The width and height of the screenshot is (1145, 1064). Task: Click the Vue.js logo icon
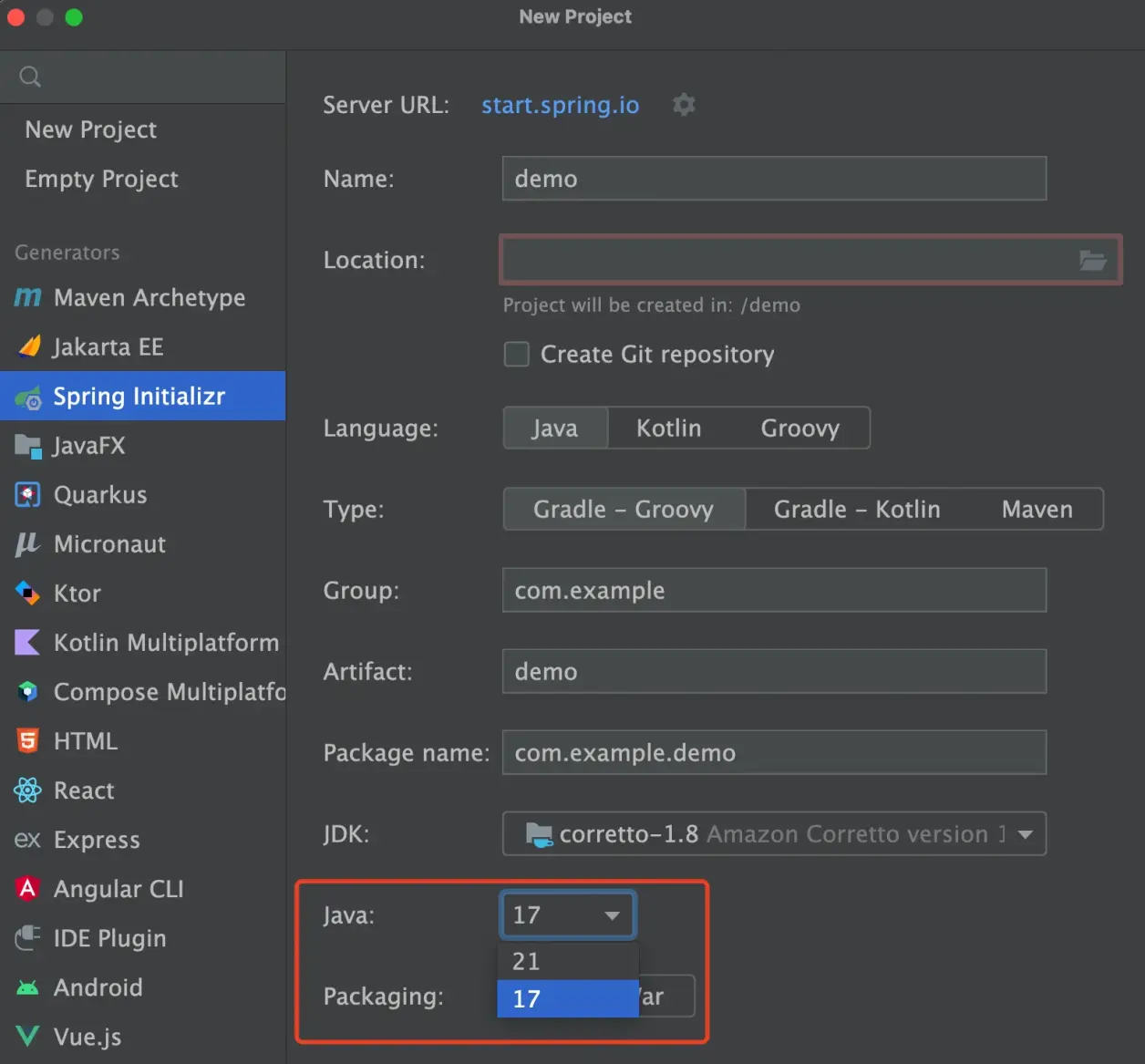28,1036
